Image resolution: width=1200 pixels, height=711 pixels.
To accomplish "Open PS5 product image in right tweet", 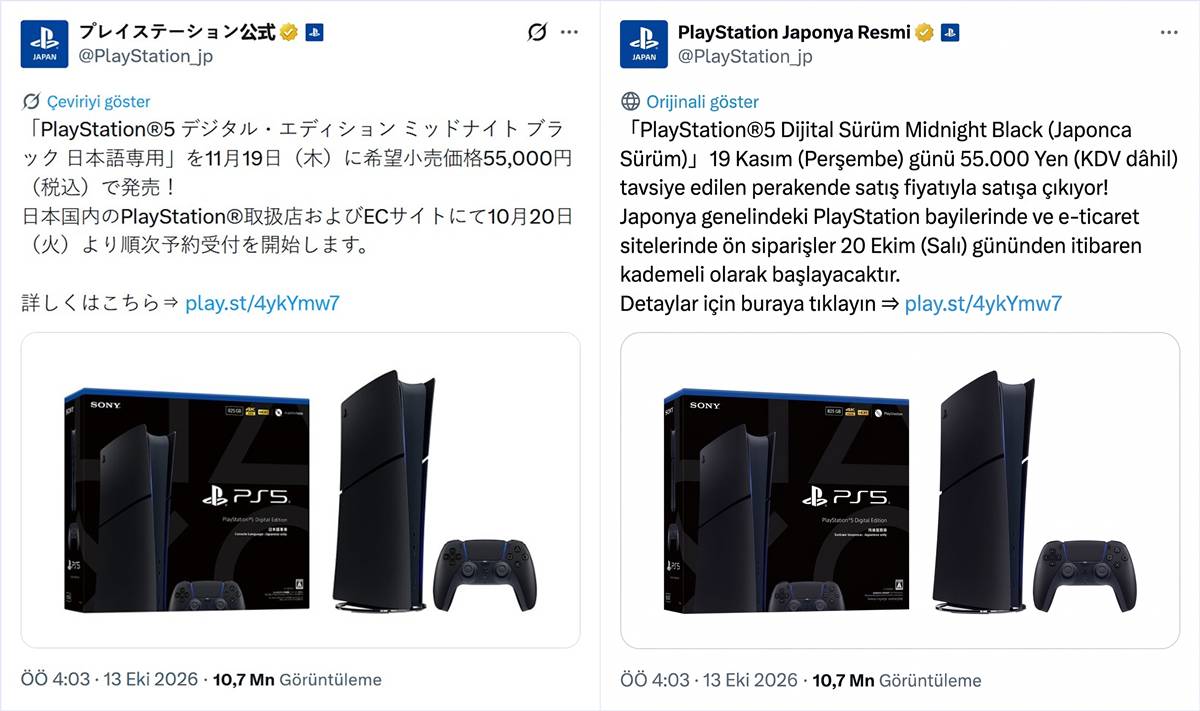I will (x=900, y=490).
